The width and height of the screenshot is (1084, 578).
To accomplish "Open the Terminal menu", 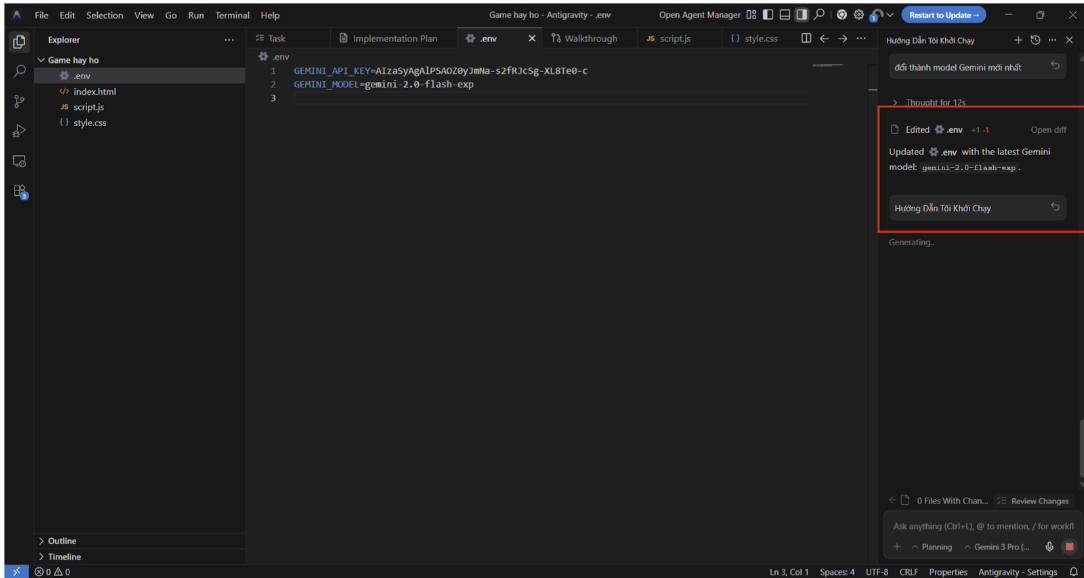I will tap(232, 15).
